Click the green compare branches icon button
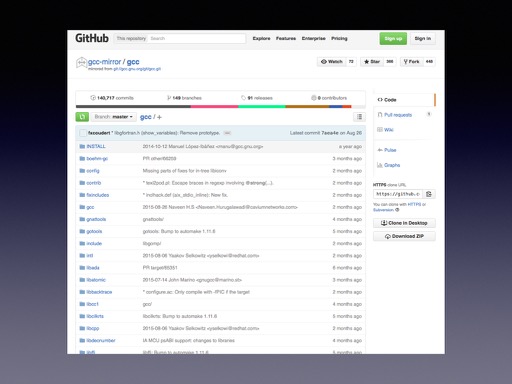The width and height of the screenshot is (512, 384). pyautogui.click(x=82, y=117)
